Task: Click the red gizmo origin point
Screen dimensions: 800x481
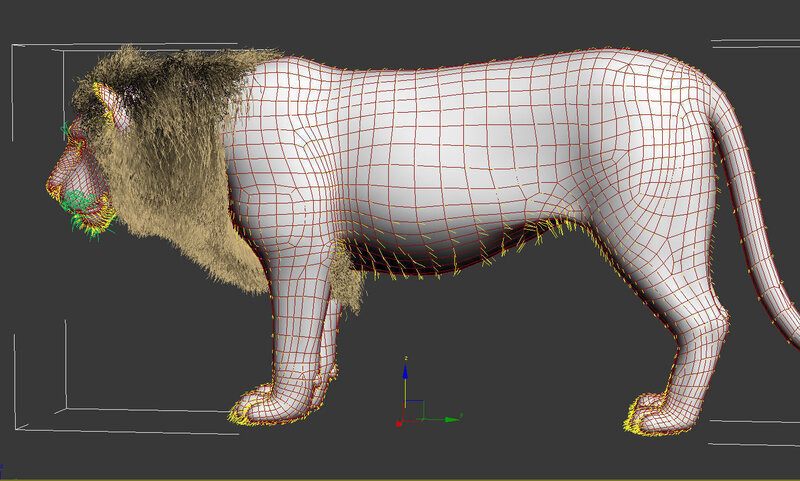Action: coord(401,422)
